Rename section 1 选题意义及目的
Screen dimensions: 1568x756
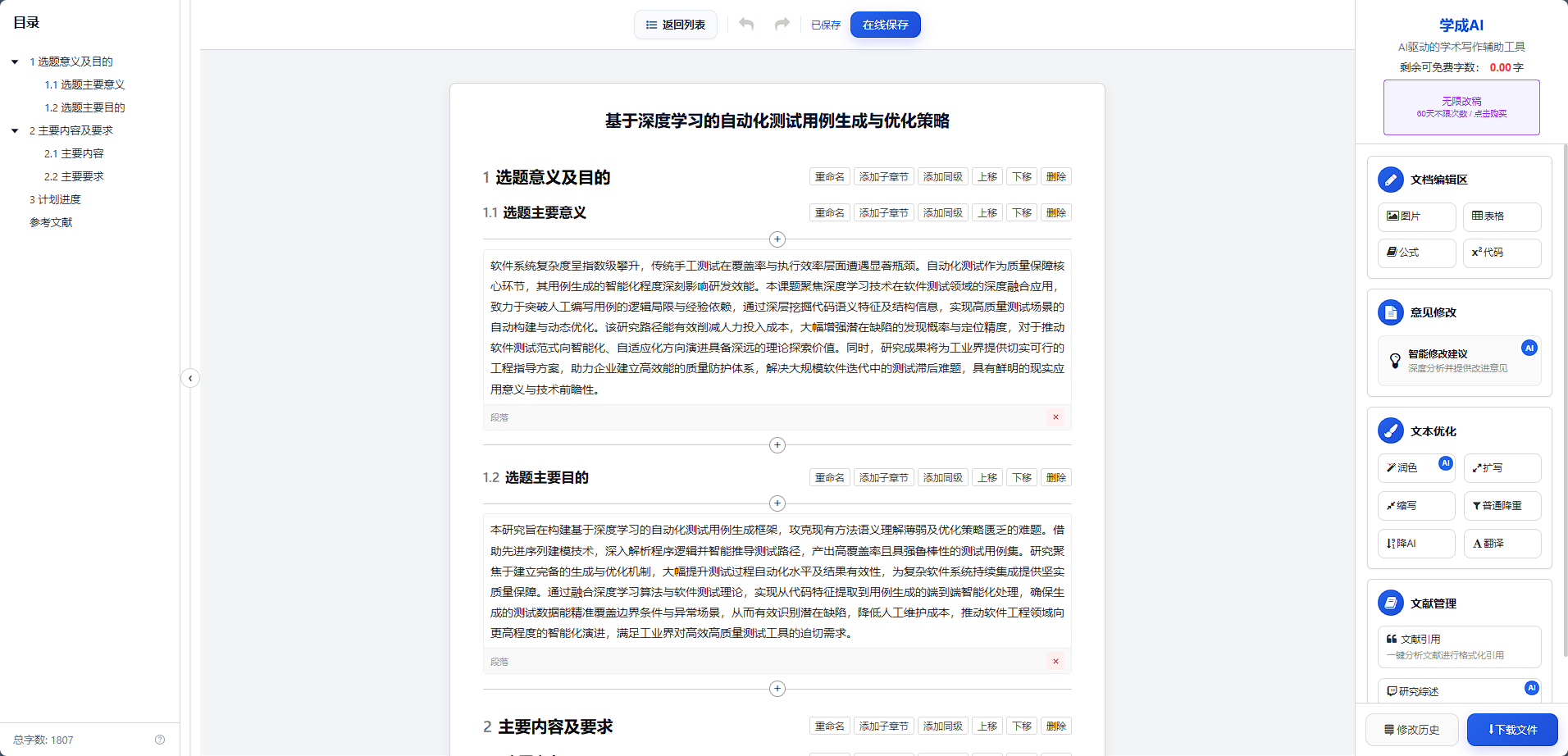pos(830,177)
